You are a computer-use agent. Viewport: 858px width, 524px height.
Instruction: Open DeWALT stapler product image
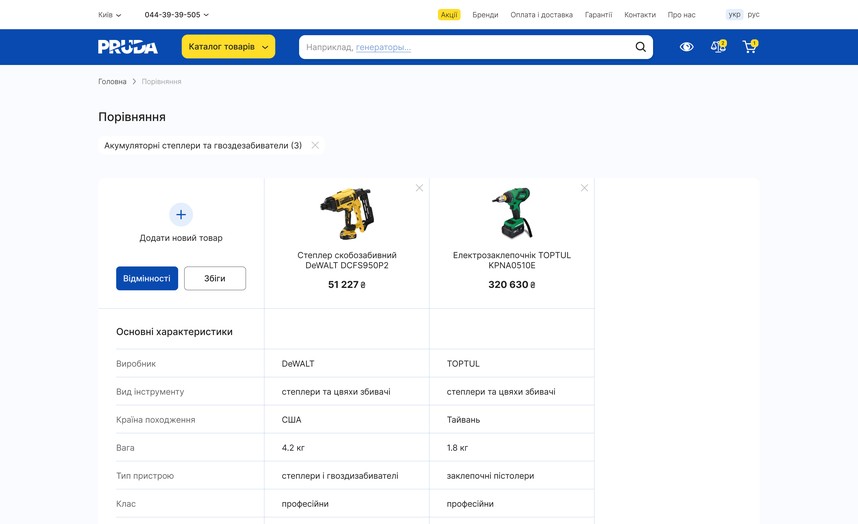point(347,214)
